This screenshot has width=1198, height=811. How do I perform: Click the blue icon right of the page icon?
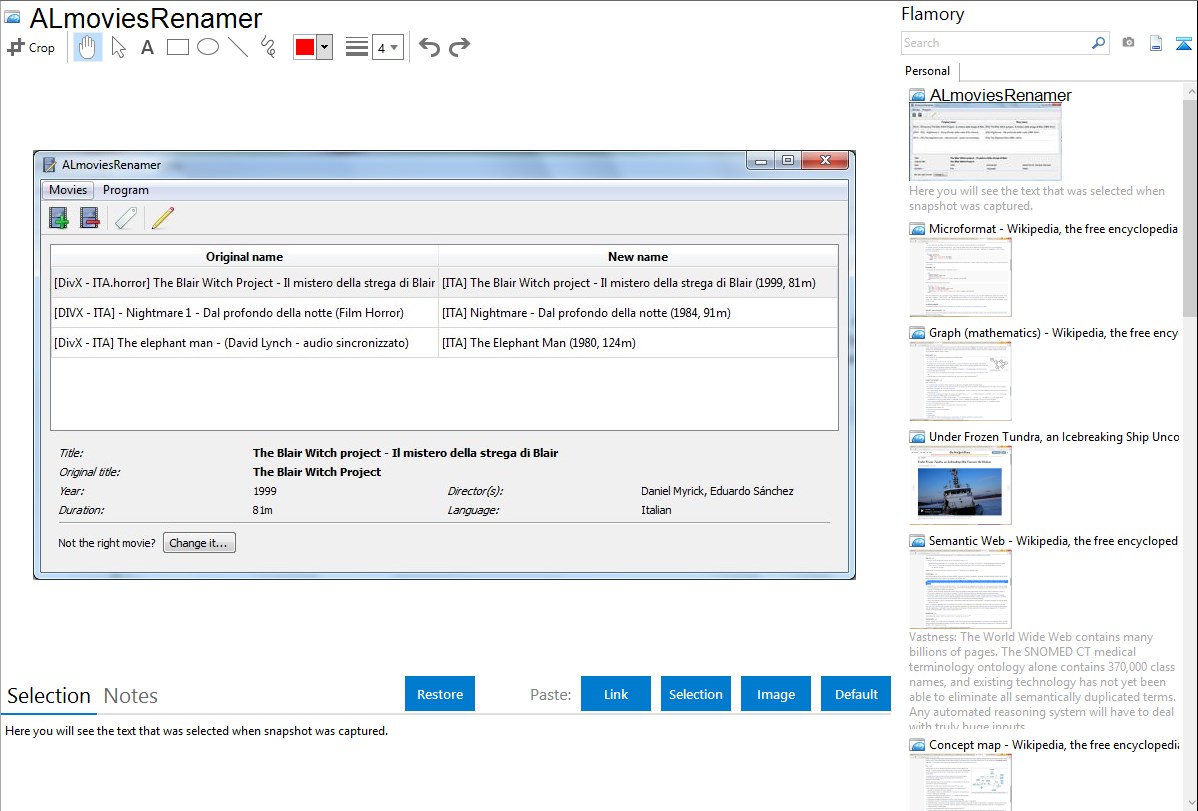pos(1183,43)
